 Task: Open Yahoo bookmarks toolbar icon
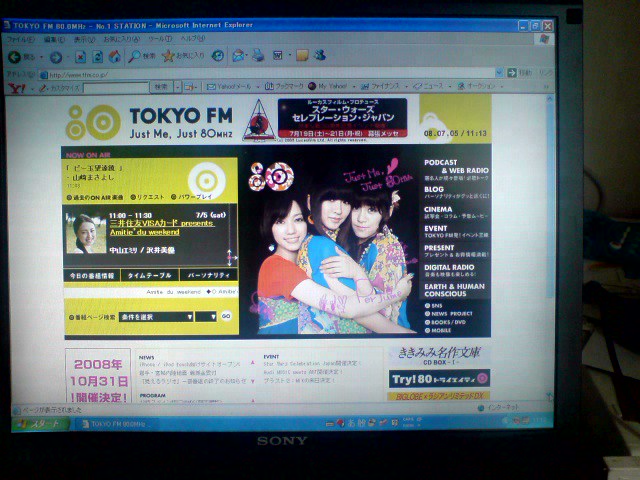(x=284, y=86)
